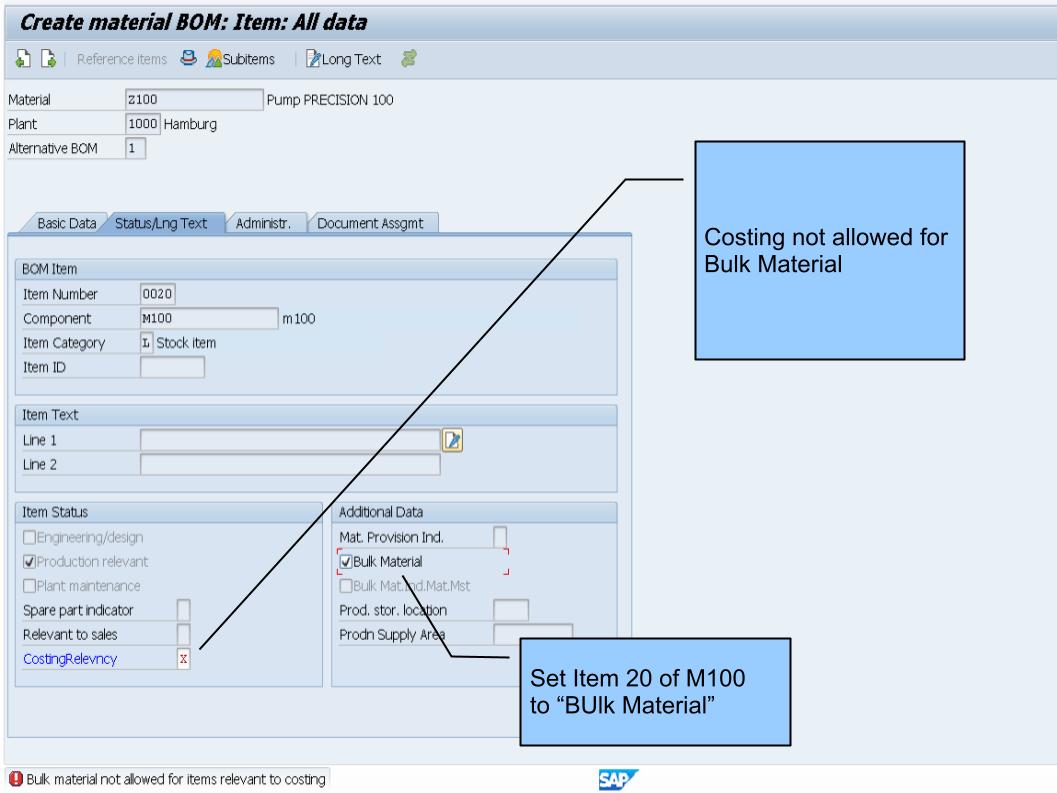Click the CostingRelevncy field containing X
This screenshot has width=1057, height=793.
183,659
